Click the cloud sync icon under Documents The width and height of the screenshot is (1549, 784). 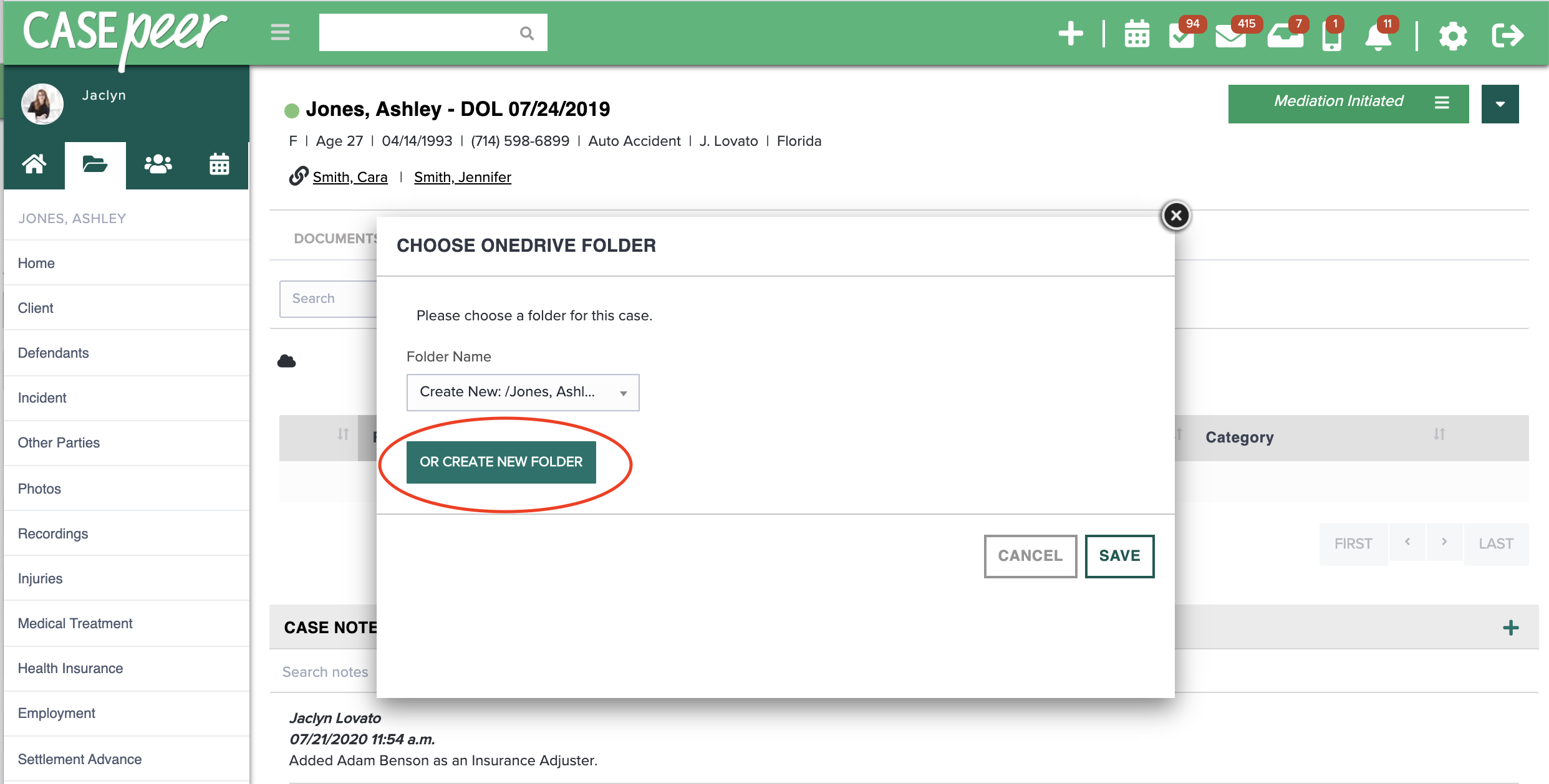coord(287,361)
